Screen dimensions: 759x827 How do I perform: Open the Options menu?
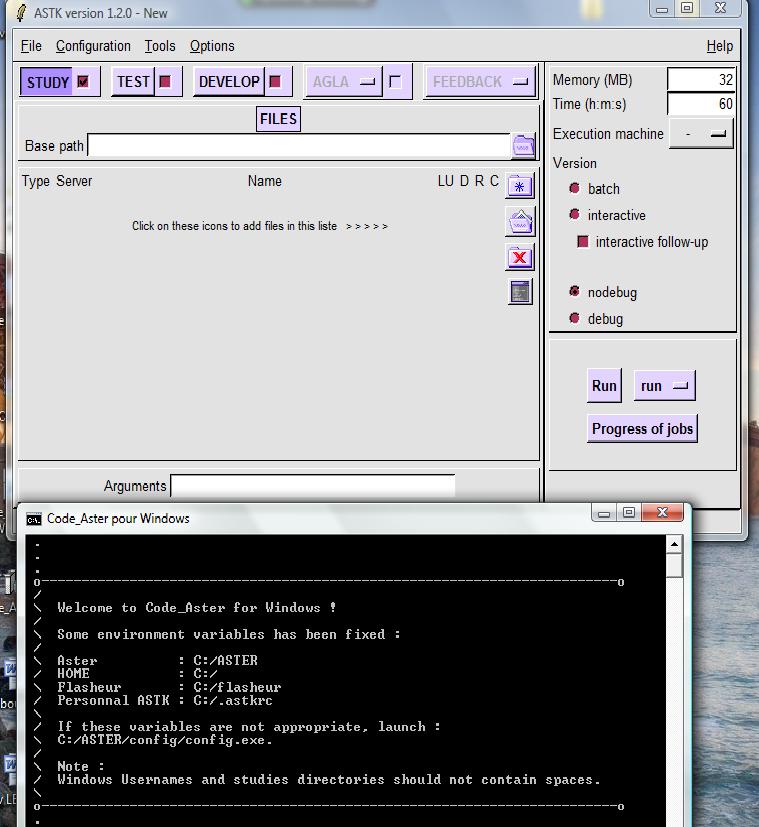point(212,46)
